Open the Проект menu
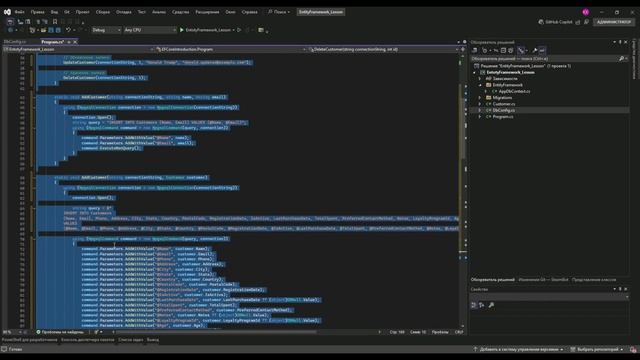 (x=82, y=12)
